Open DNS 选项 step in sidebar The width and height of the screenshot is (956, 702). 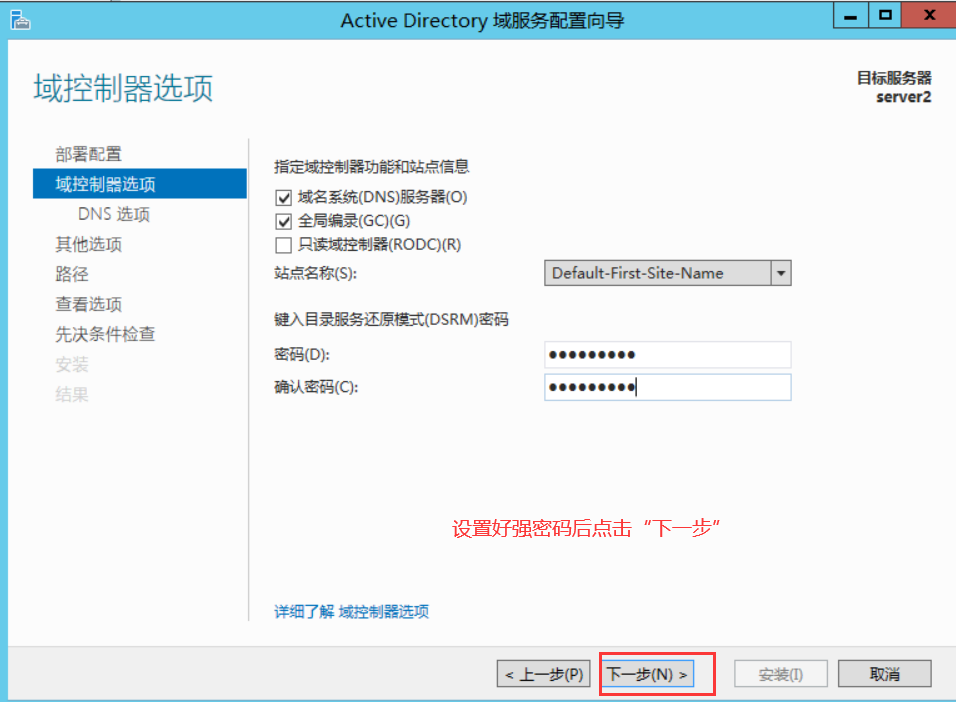pos(113,214)
